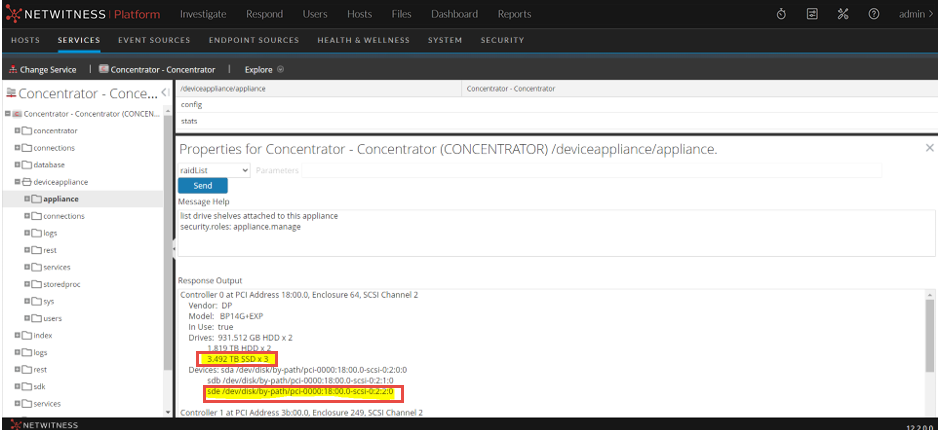This screenshot has height=430, width=940.
Task: Open the admin user menu
Action: 915,14
